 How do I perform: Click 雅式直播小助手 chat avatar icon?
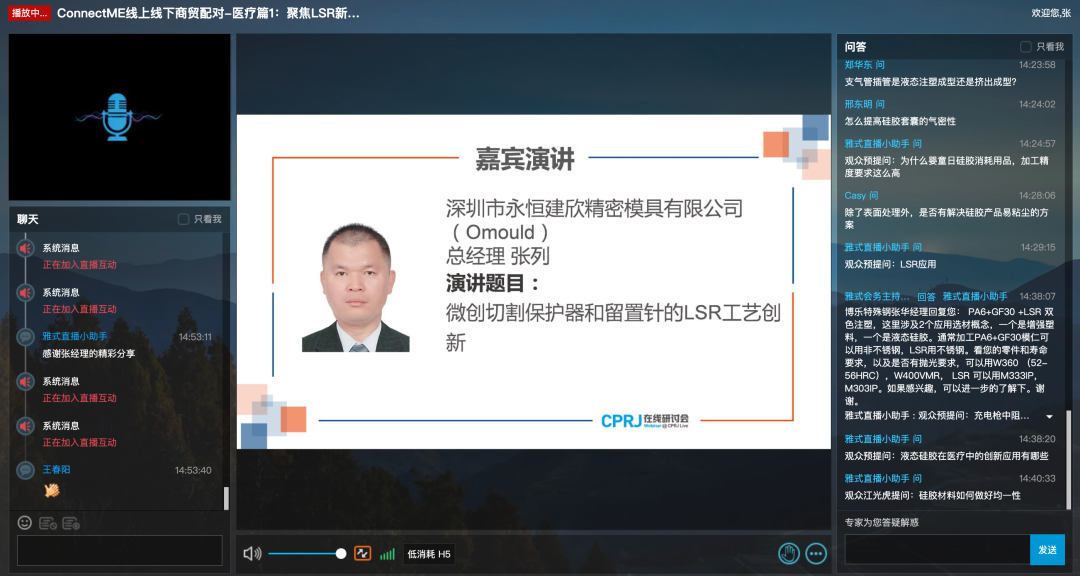pos(26,337)
